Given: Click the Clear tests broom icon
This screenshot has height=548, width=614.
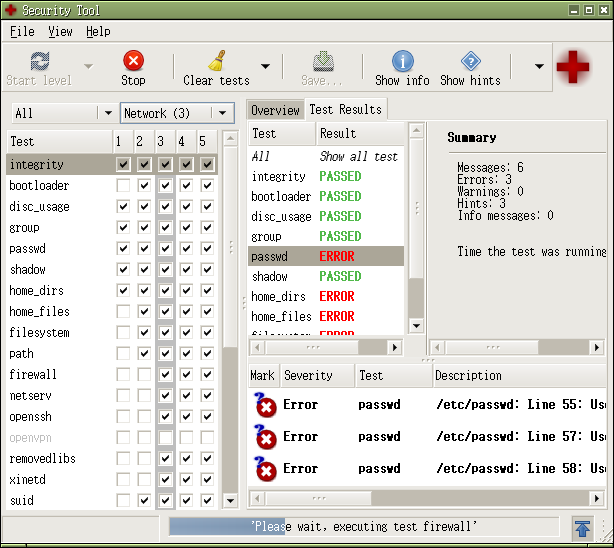Looking at the screenshot, I should tap(216, 61).
